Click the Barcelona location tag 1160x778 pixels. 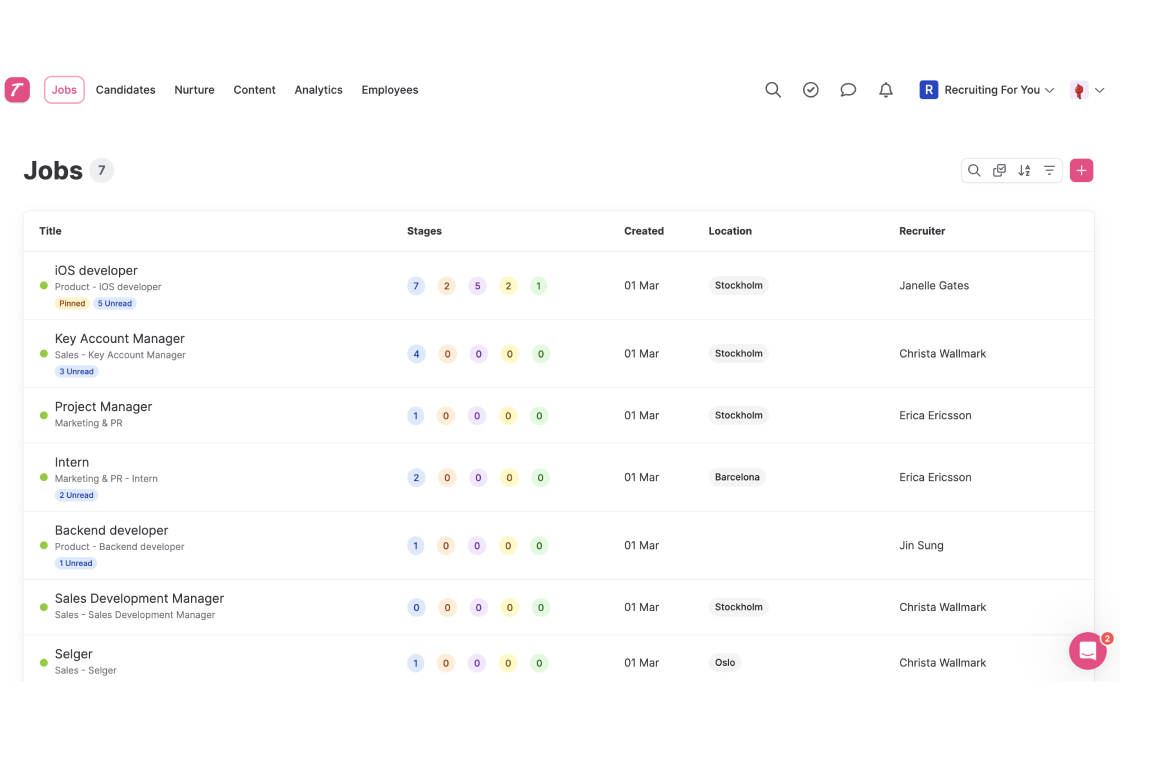pos(737,477)
